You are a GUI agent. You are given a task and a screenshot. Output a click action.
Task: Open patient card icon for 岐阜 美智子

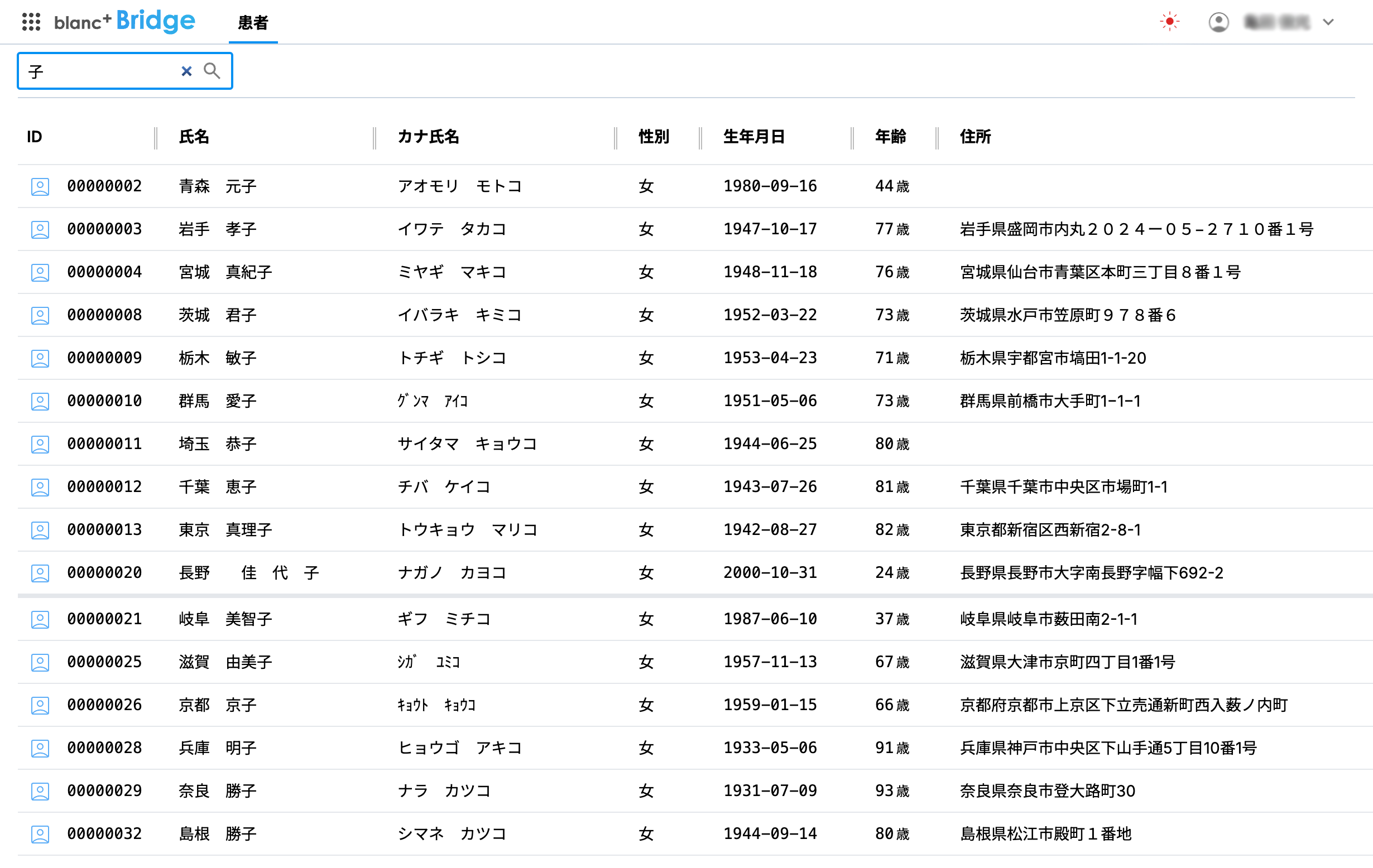[x=40, y=619]
